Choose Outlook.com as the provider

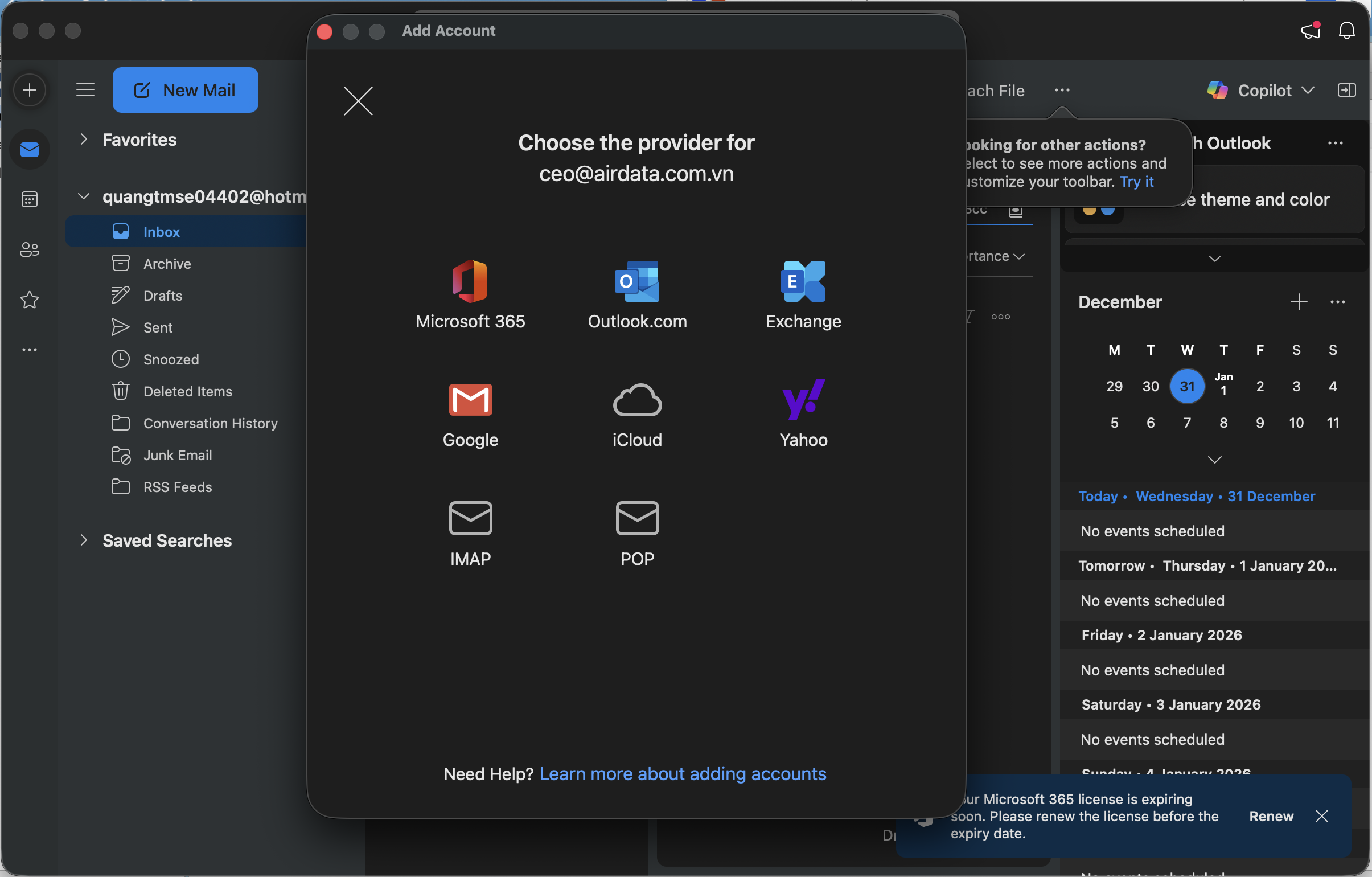[636, 282]
